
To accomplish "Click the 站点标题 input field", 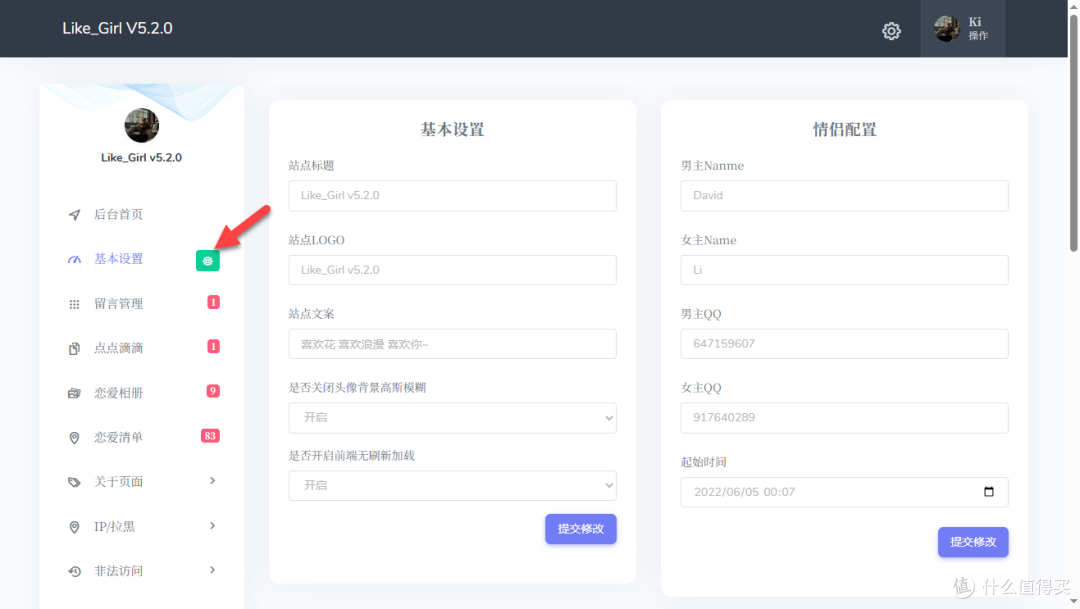I will [x=453, y=196].
